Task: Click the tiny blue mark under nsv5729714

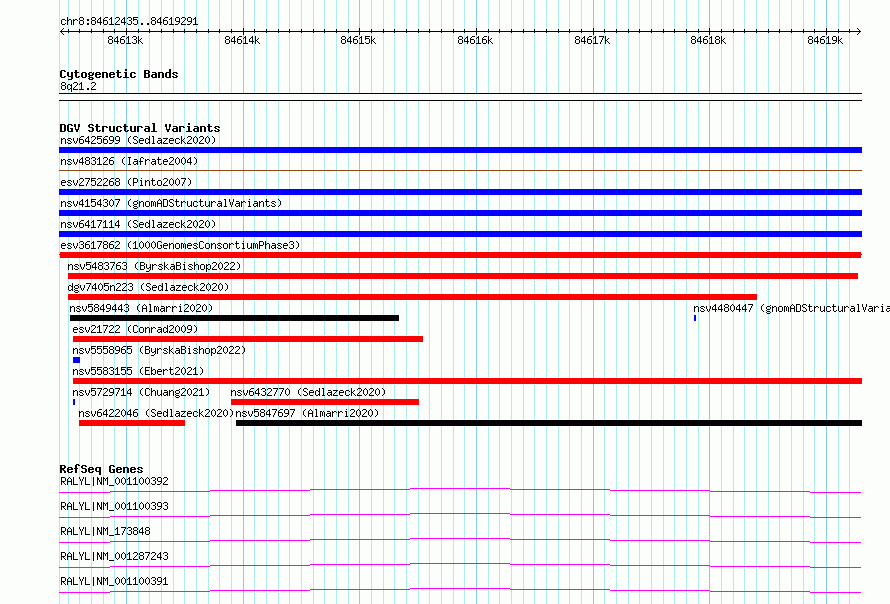Action: (x=74, y=402)
